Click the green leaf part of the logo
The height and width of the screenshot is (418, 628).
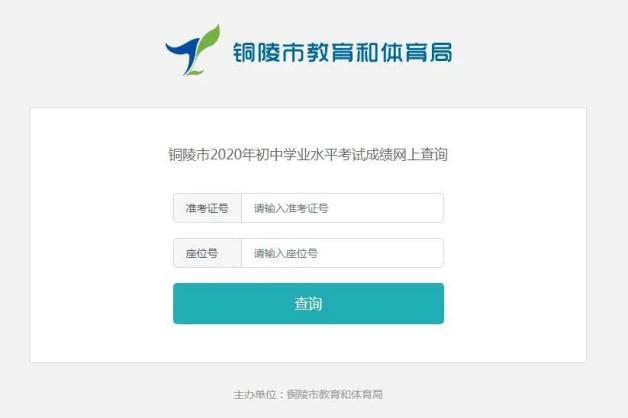pyautogui.click(x=210, y=42)
